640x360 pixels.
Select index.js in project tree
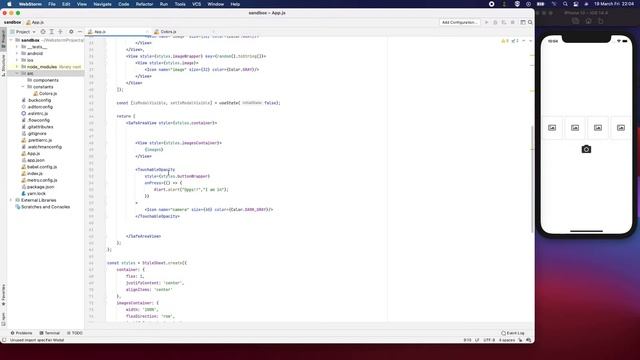click(32, 173)
